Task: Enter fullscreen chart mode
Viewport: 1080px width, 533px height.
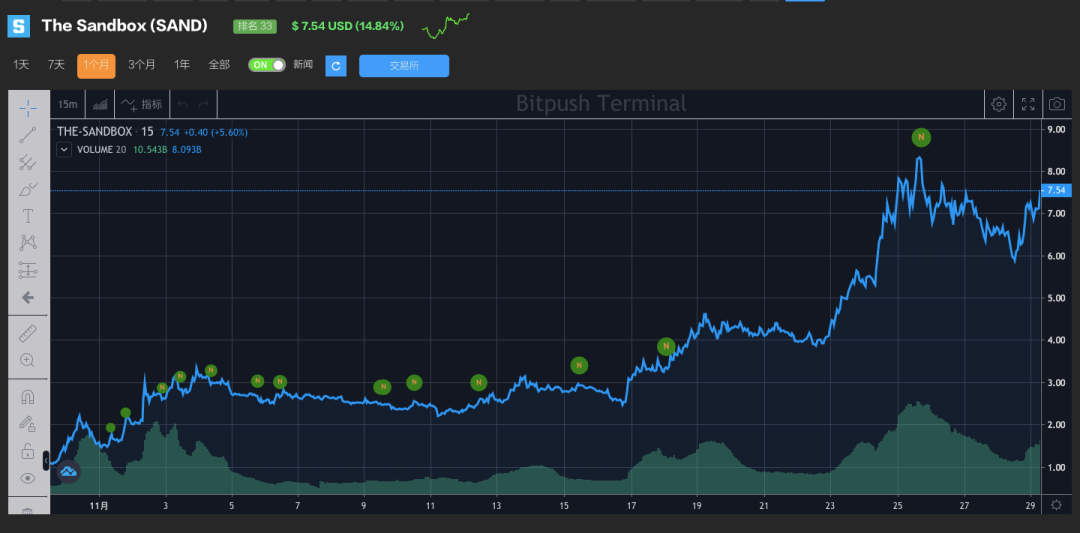Action: point(1028,105)
